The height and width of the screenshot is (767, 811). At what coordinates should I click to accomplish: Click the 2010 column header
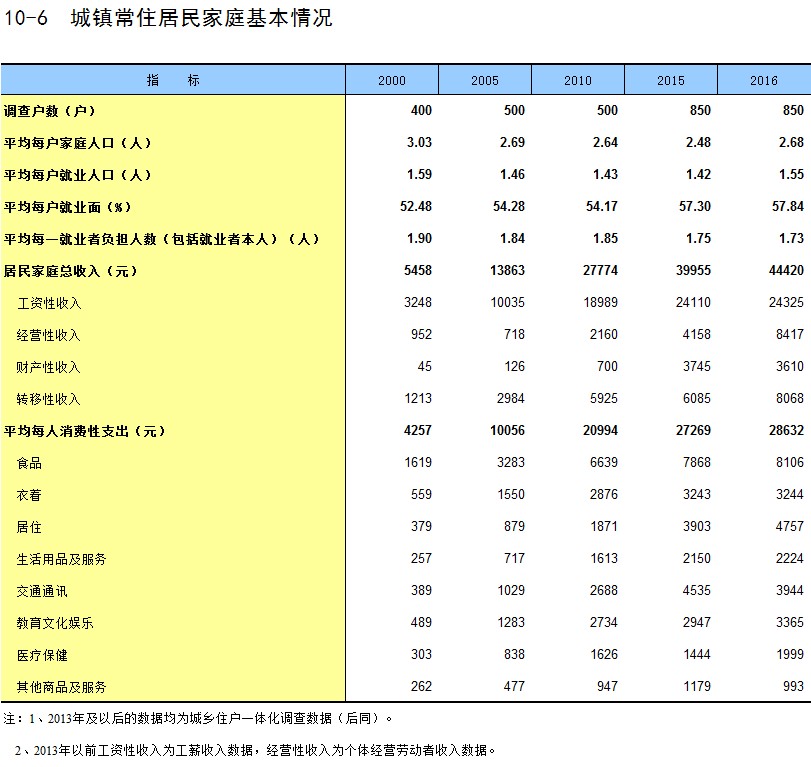pyautogui.click(x=578, y=80)
